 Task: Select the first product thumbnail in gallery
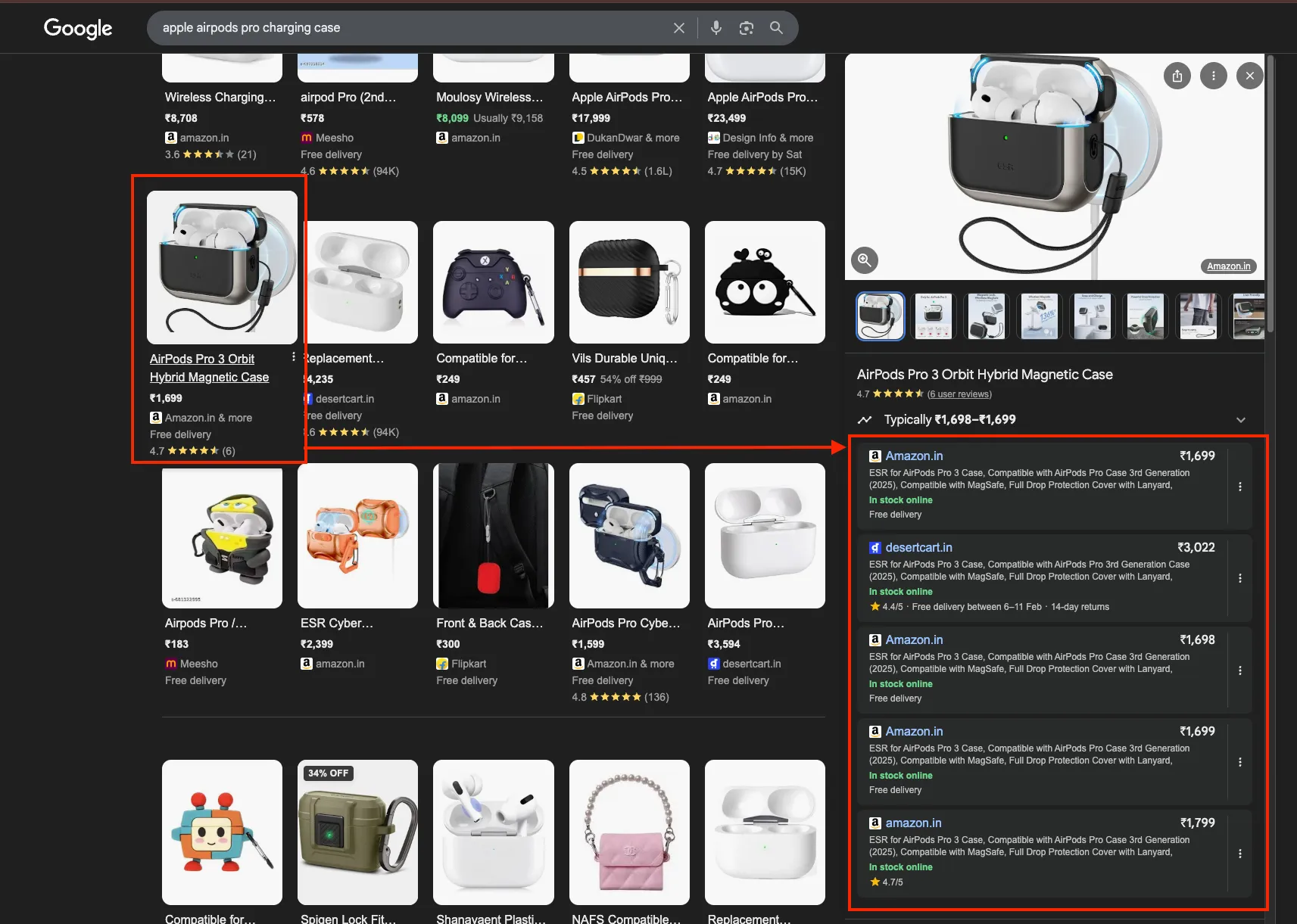tap(881, 316)
